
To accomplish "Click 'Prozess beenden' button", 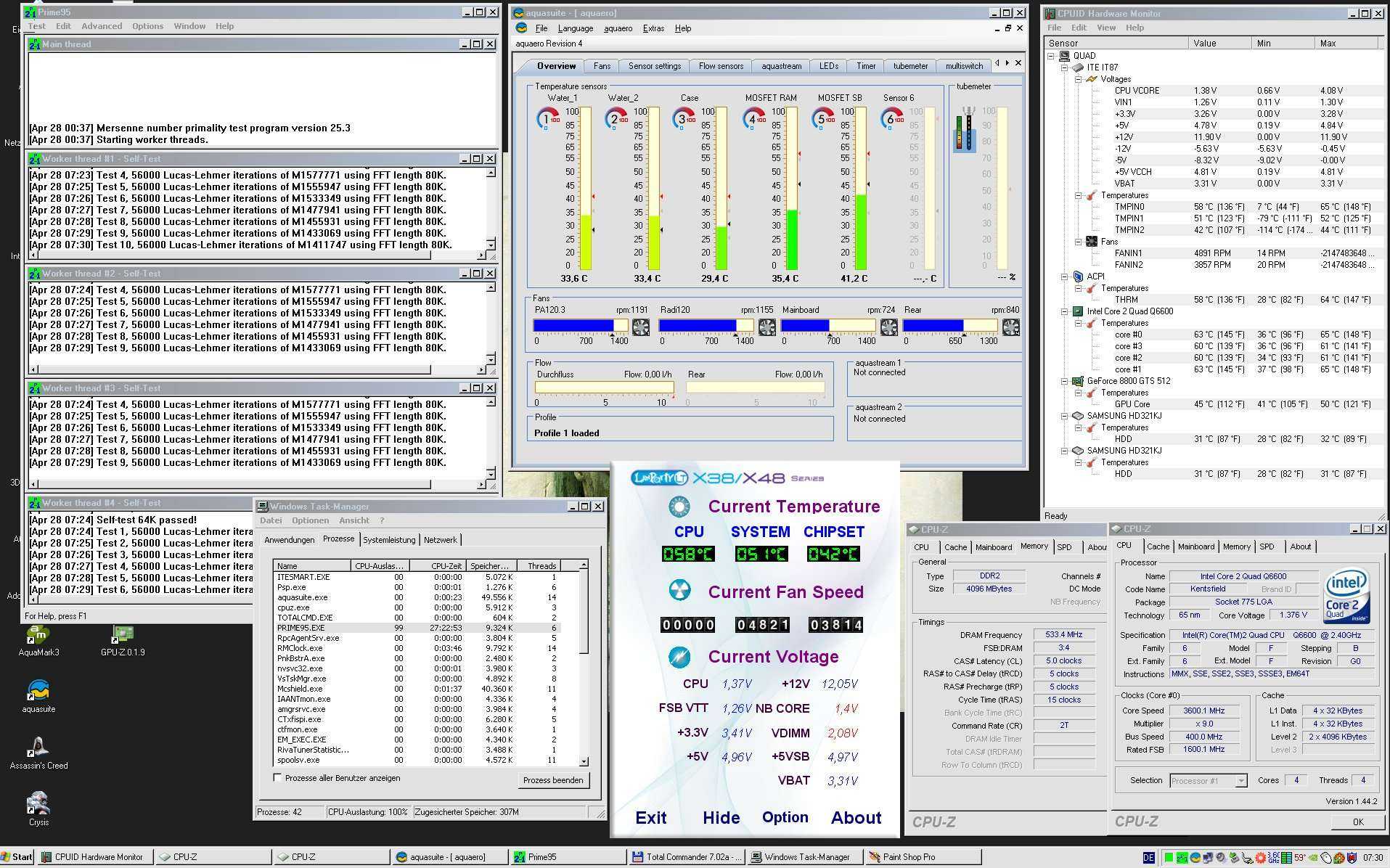I will coord(553,780).
